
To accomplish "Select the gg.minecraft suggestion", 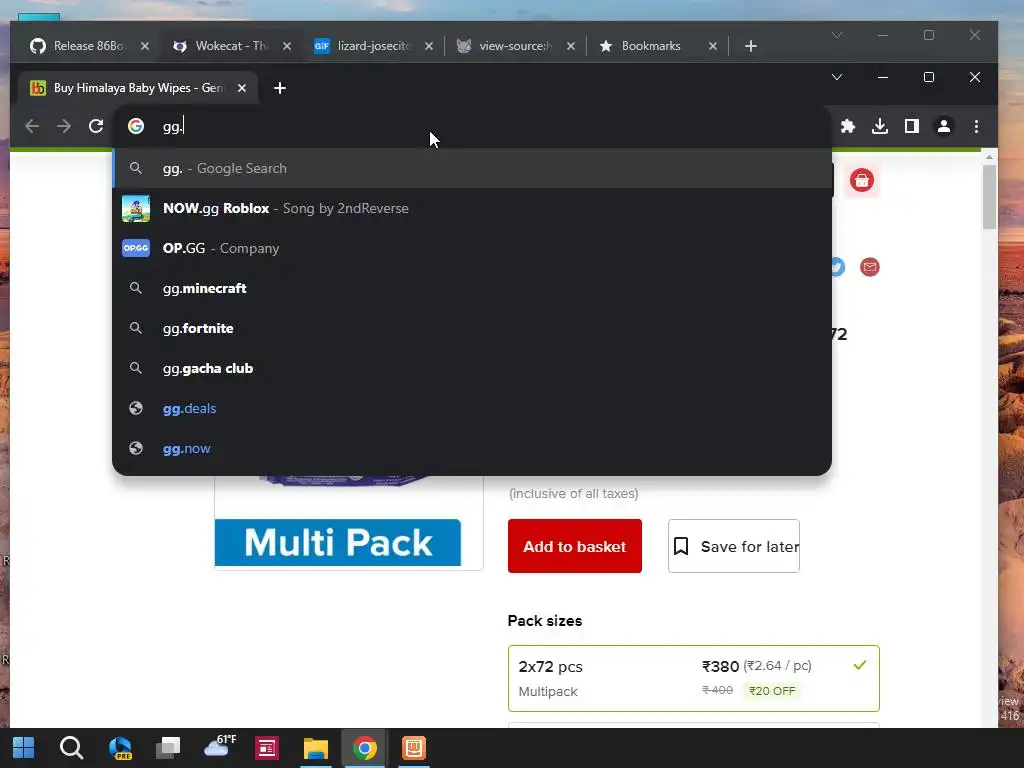I will (x=472, y=288).
